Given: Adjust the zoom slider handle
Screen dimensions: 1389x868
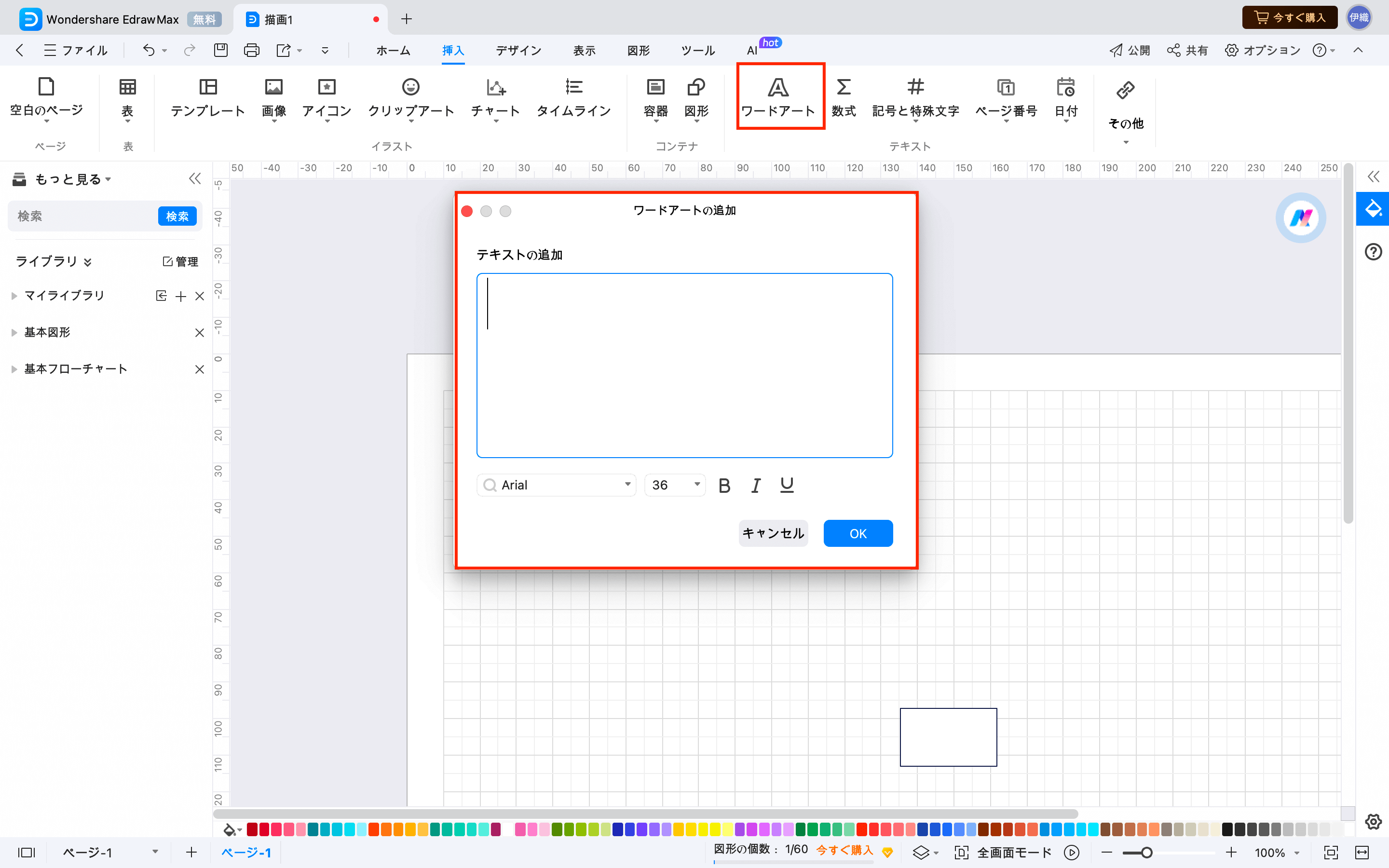Looking at the screenshot, I should click(x=1147, y=853).
